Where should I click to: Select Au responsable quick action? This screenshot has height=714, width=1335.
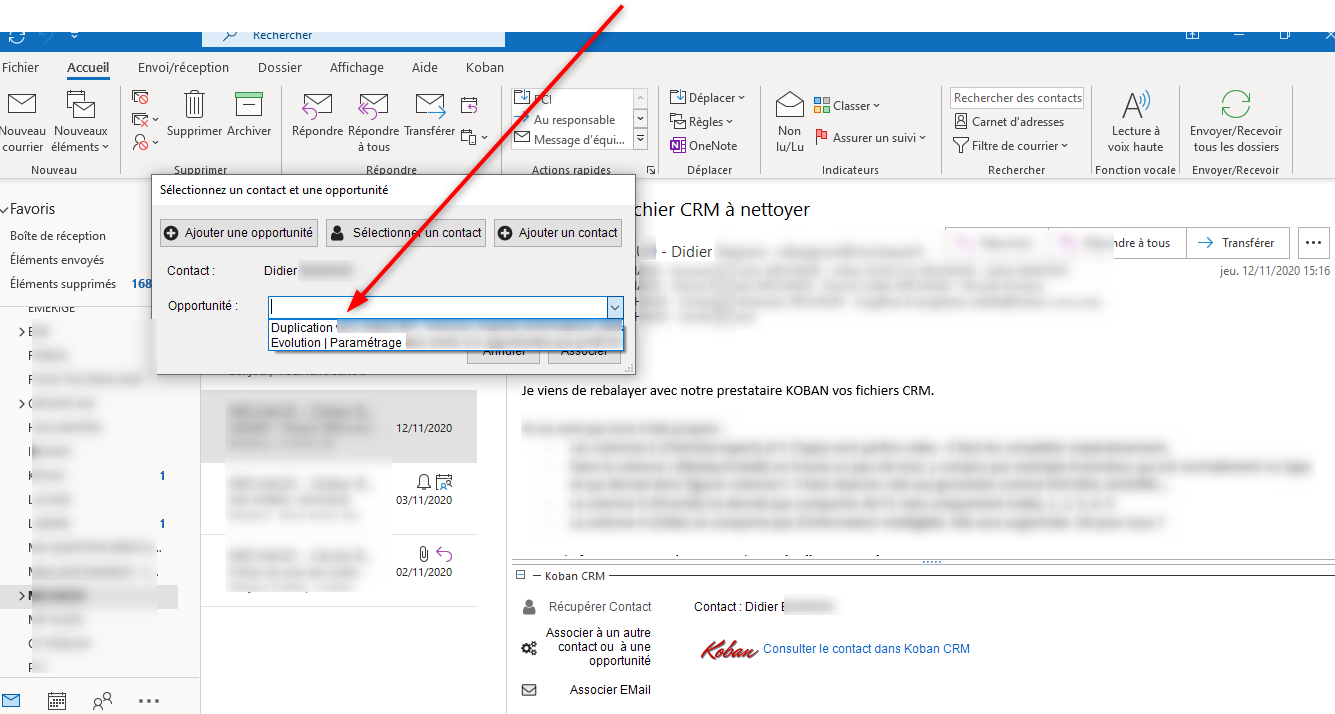point(574,120)
